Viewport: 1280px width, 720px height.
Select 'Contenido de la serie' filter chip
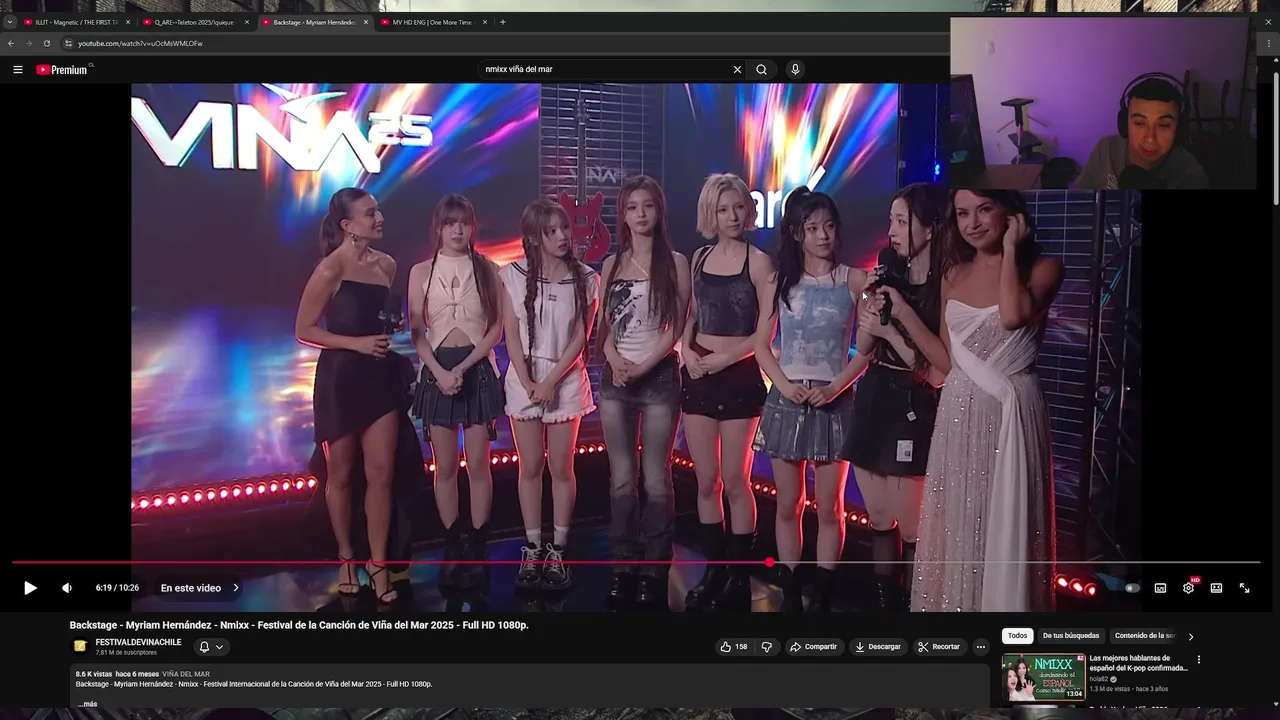click(x=1144, y=635)
